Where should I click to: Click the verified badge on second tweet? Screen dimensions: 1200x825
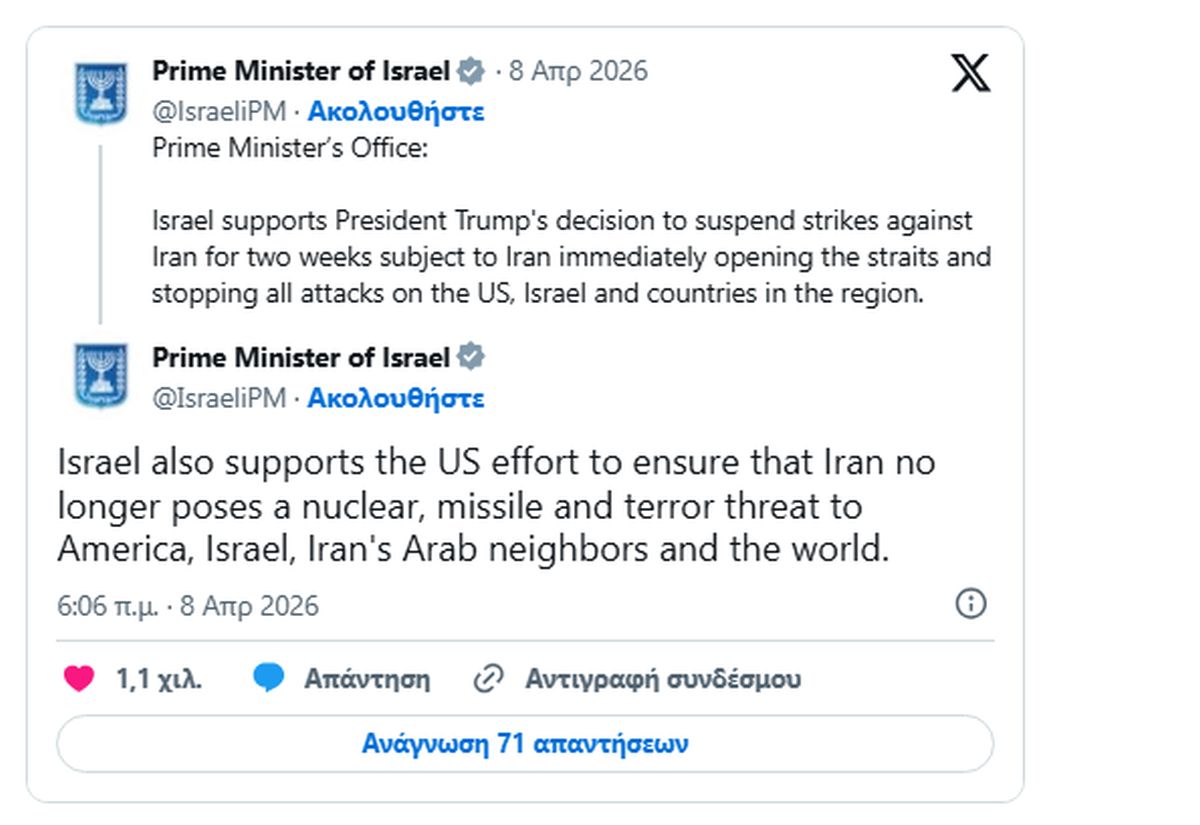coord(471,356)
